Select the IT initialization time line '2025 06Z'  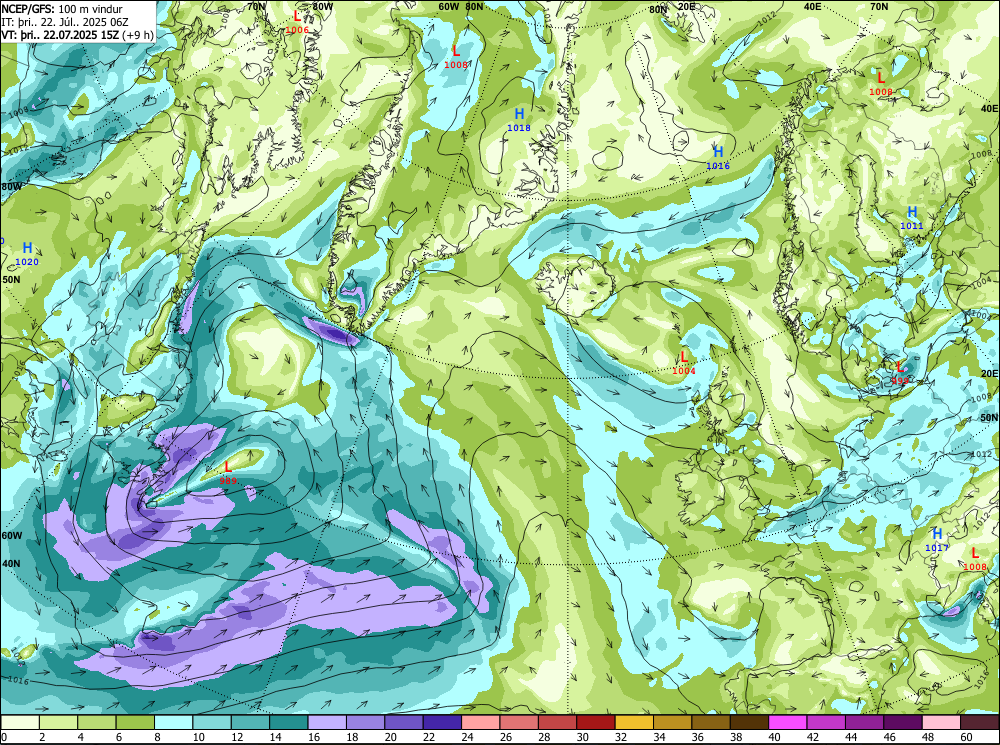tap(107, 22)
